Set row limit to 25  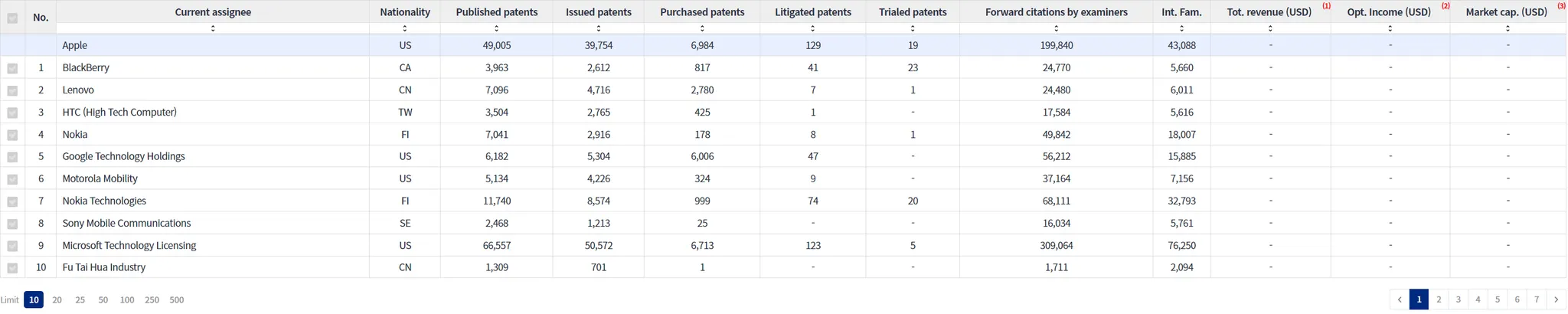(80, 300)
